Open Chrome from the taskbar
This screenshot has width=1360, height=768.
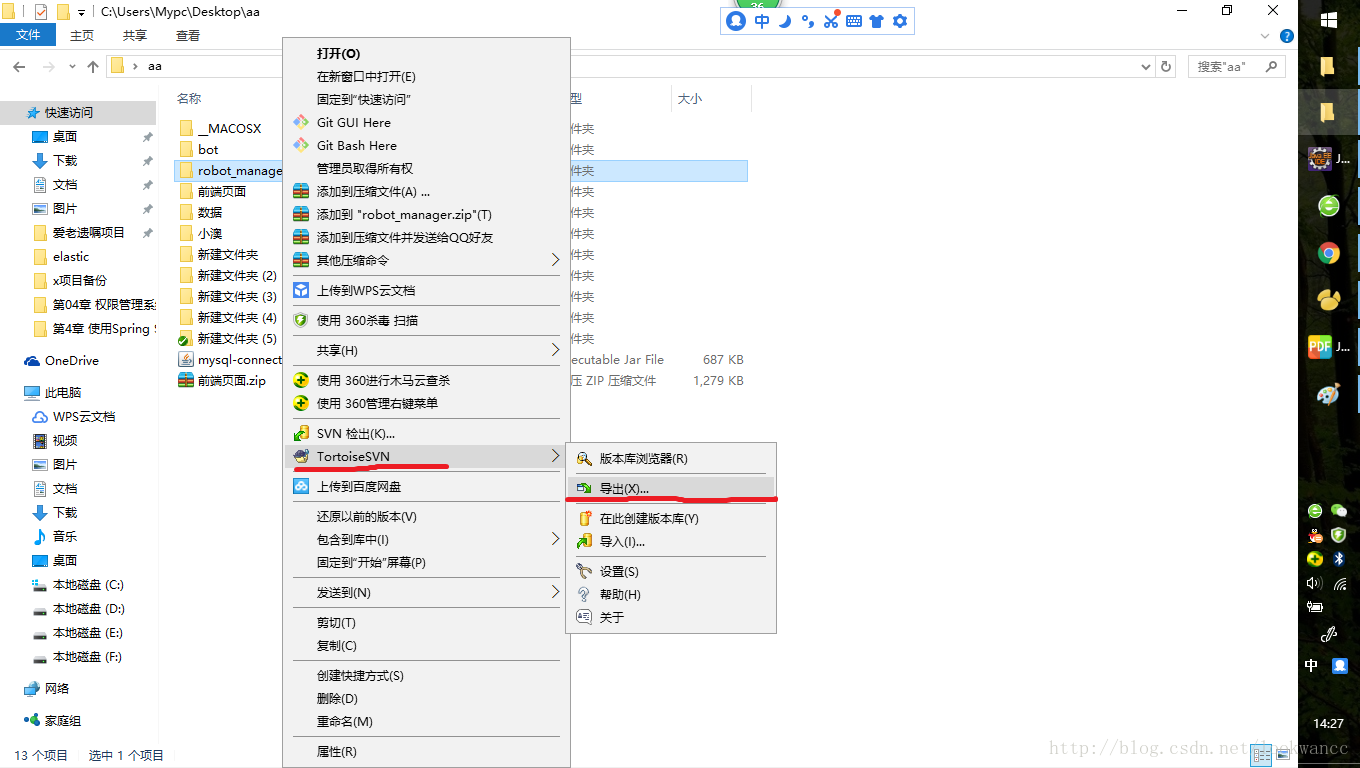[x=1328, y=253]
